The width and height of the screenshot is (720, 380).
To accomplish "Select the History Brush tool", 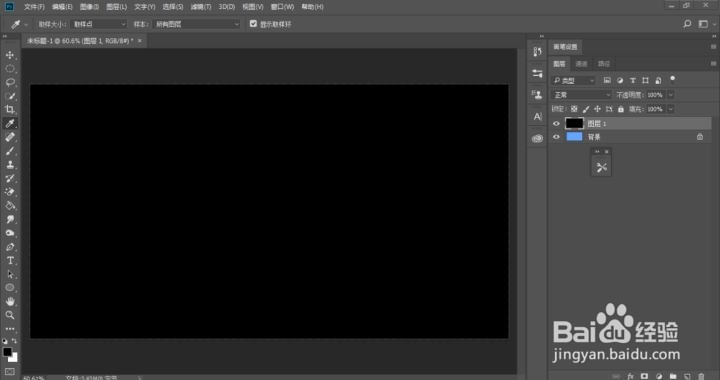I will (x=10, y=178).
